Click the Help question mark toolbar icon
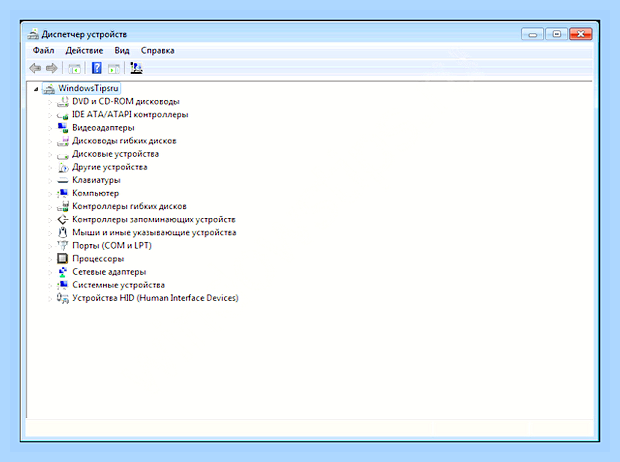620x462 pixels. point(96,68)
